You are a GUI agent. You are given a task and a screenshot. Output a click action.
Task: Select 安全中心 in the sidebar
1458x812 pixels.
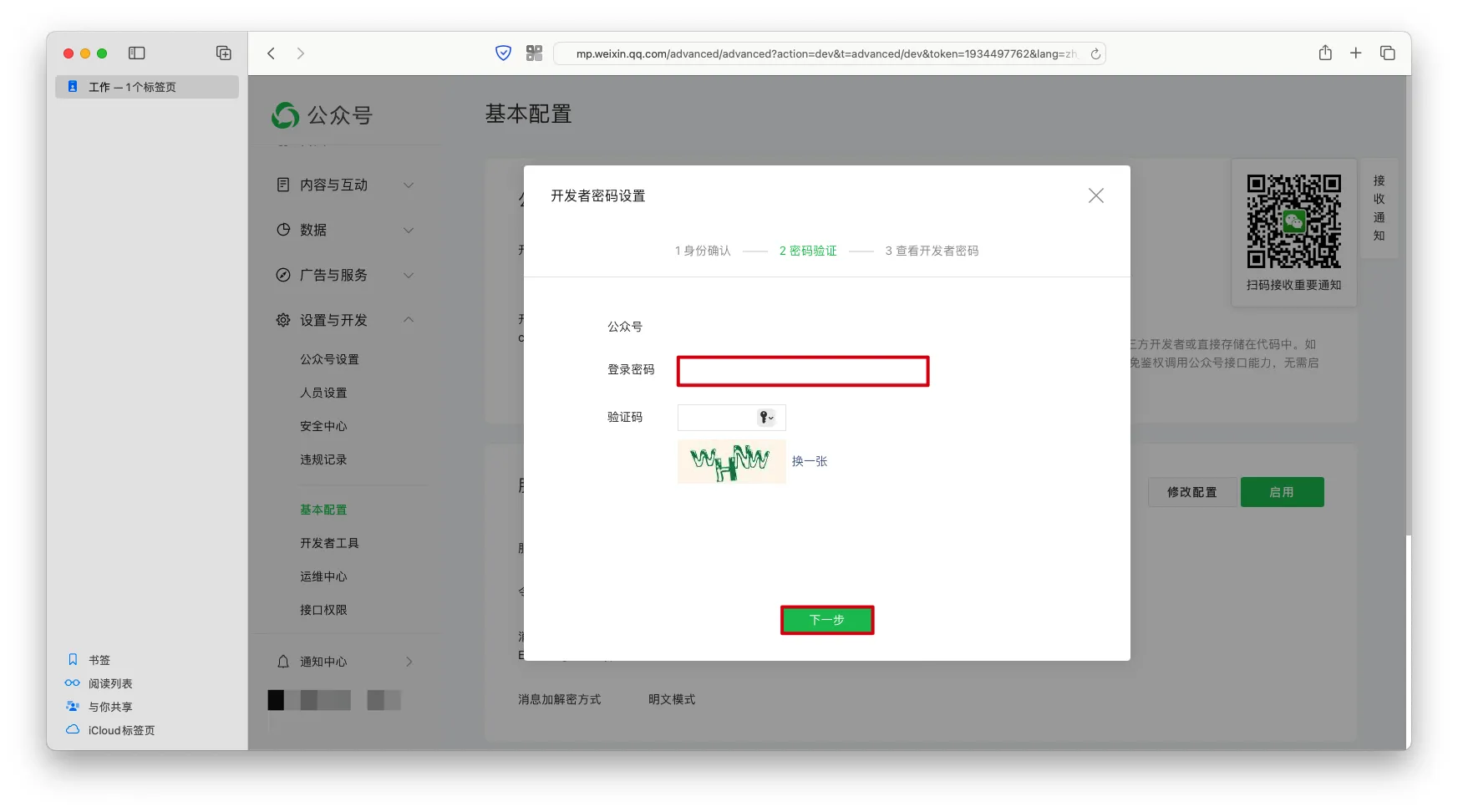click(x=323, y=426)
